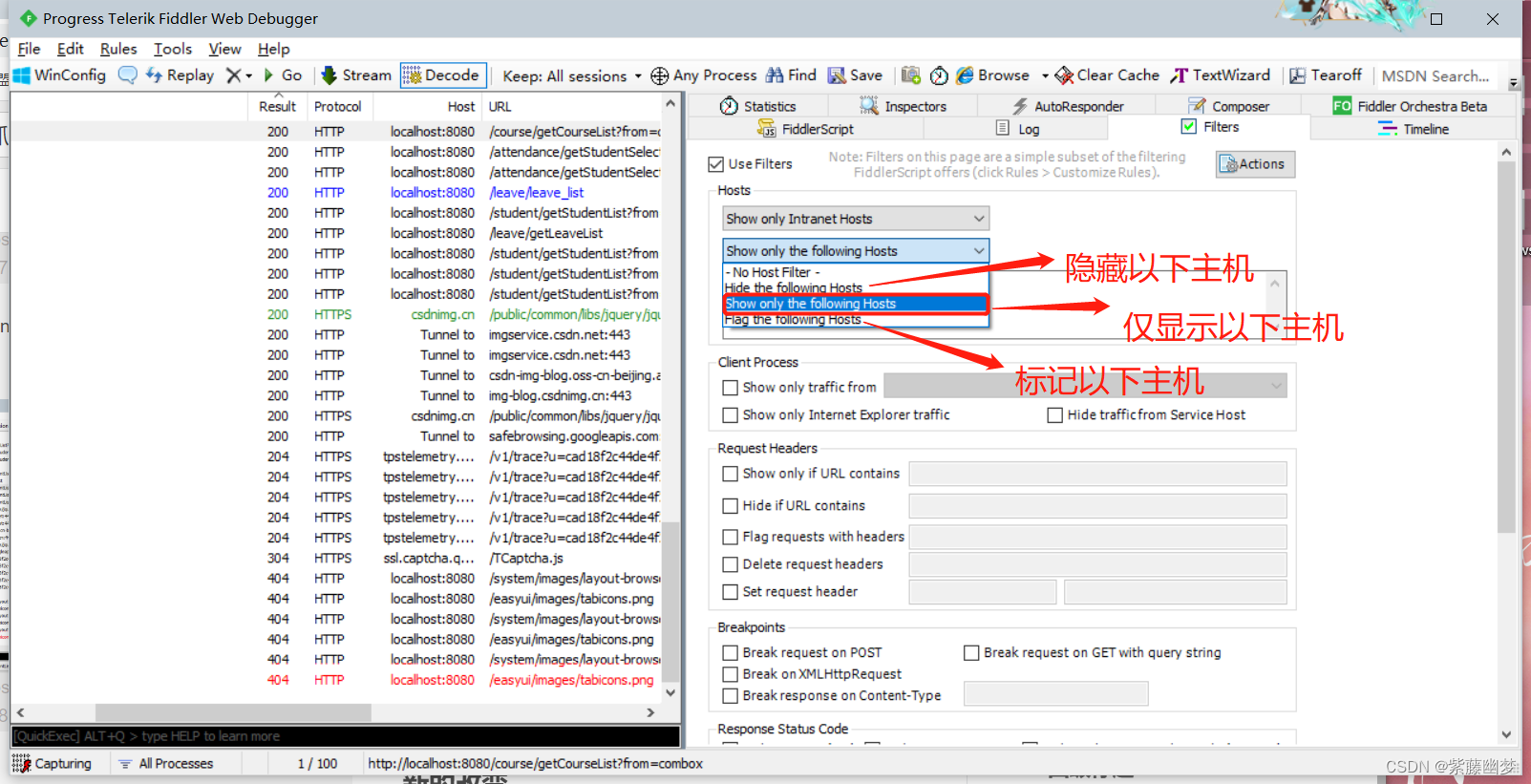This screenshot has width=1531, height=784.
Task: Click the QuickExec command box
Action: pyautogui.click(x=346, y=736)
